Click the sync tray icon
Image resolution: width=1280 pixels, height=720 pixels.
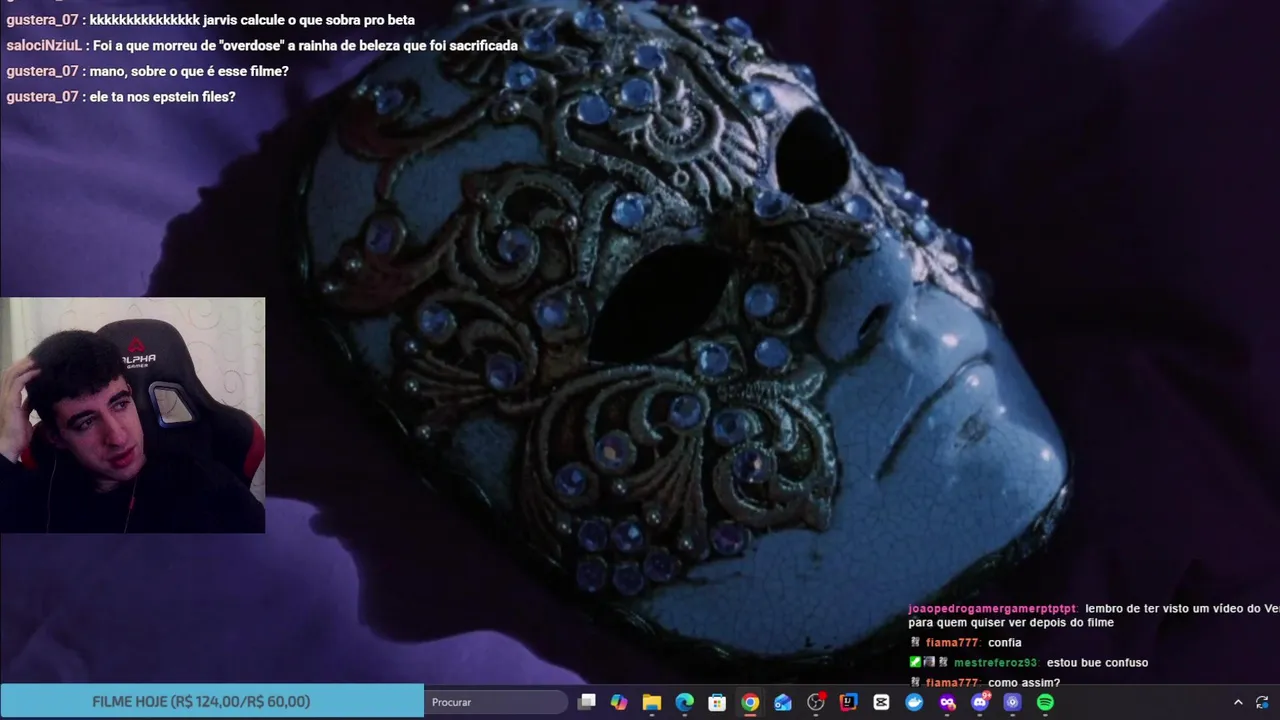(x=1262, y=702)
